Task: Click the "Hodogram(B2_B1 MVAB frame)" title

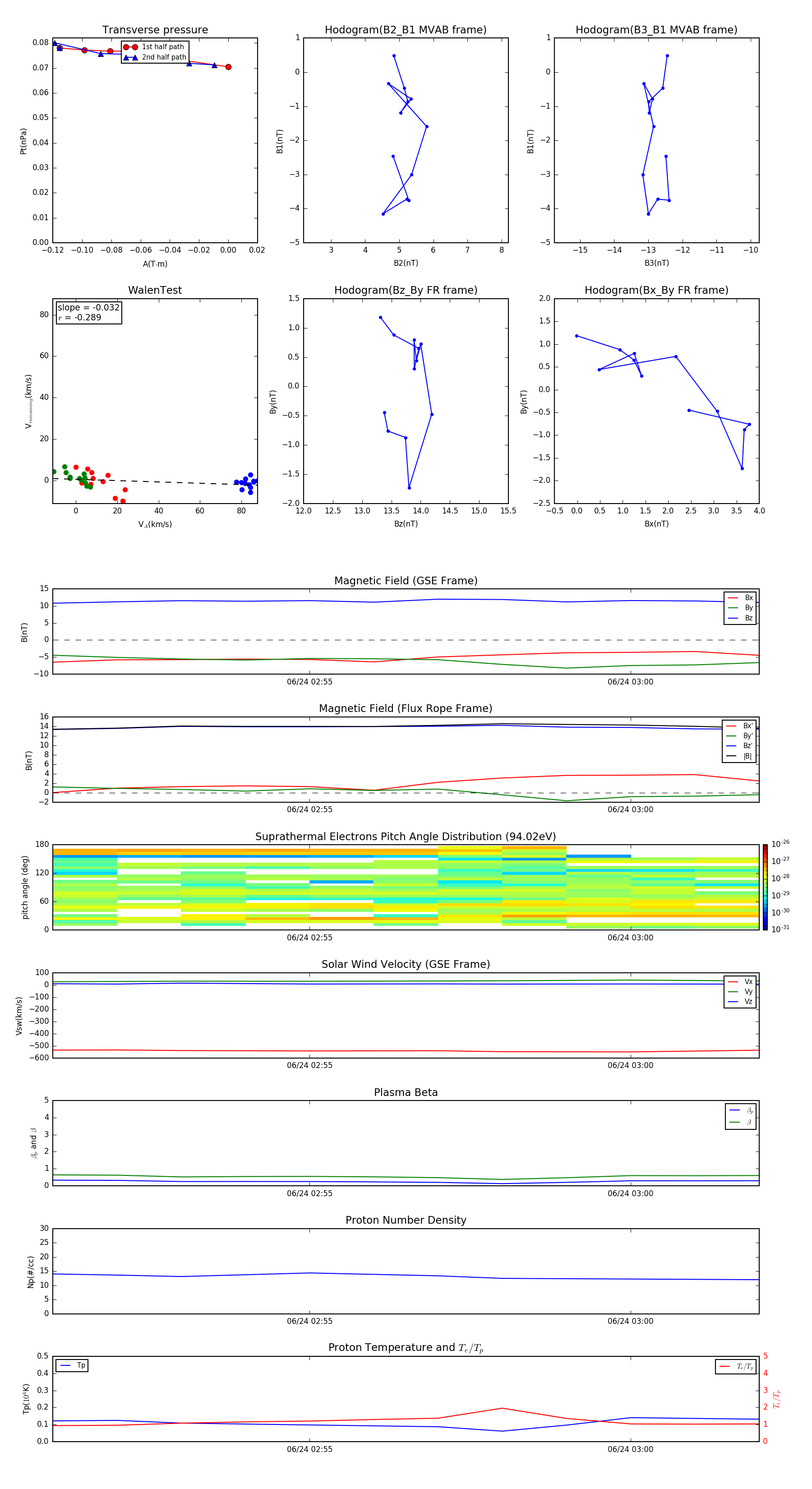Action: pos(406,30)
